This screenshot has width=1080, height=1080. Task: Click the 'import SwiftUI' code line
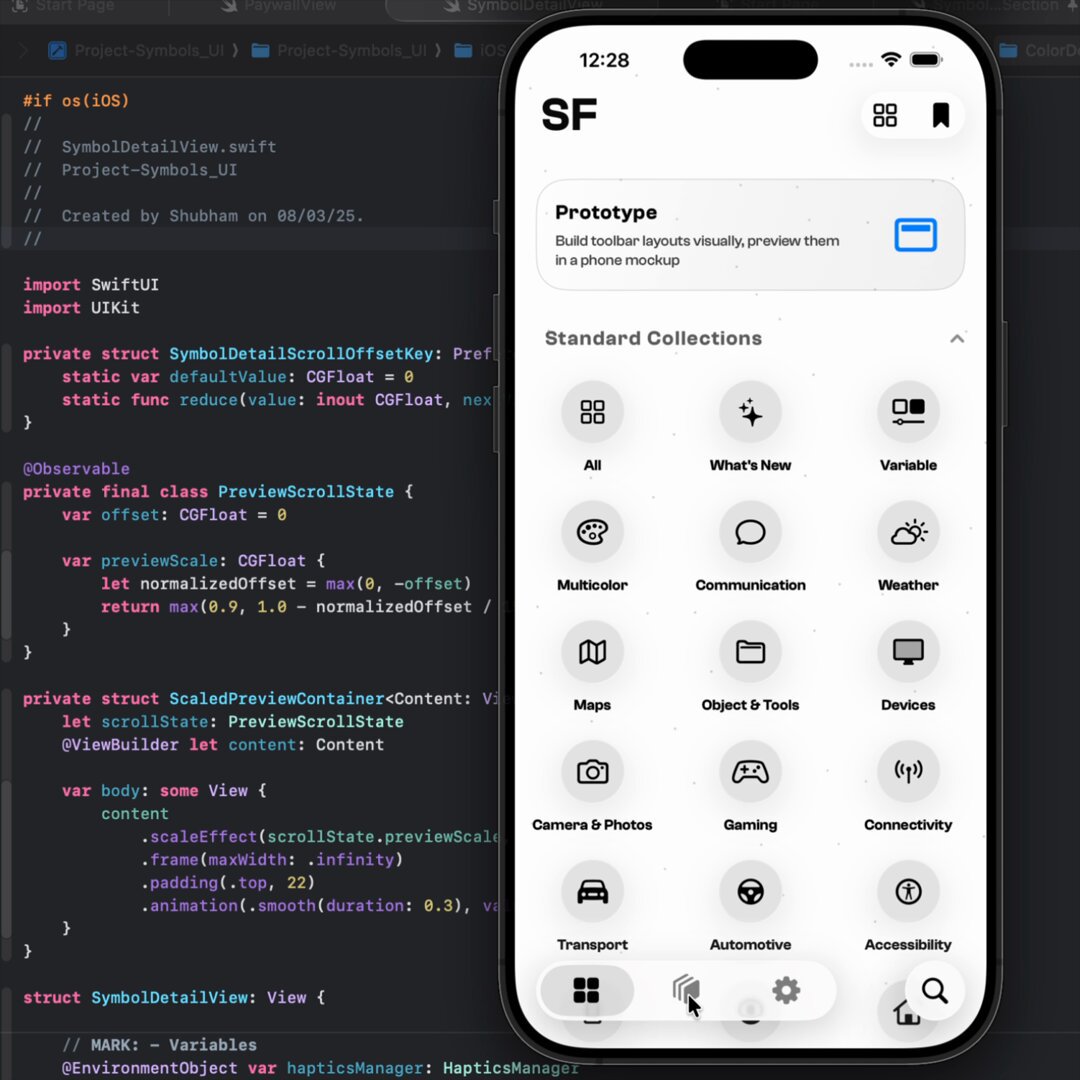tap(91, 284)
